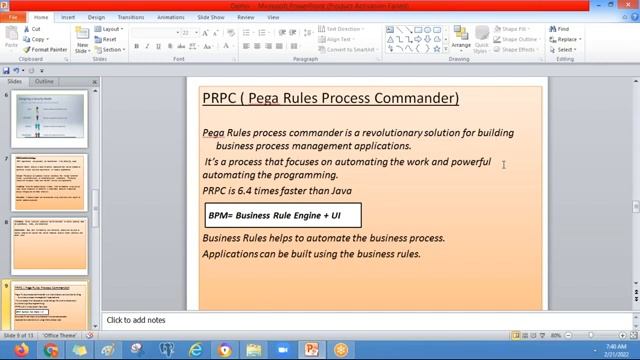Screen dimensions: 640x360
Task: Fit slide to current window icon
Action: pyautogui.click(x=633, y=336)
